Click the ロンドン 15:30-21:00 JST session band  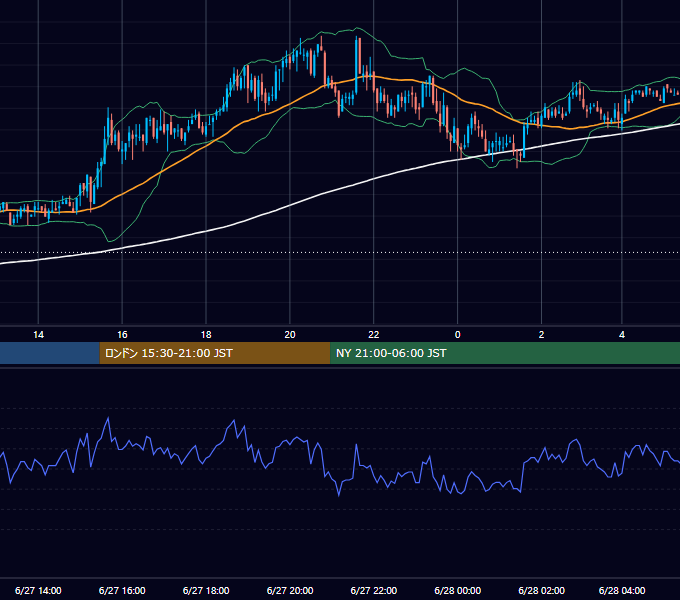pos(215,353)
